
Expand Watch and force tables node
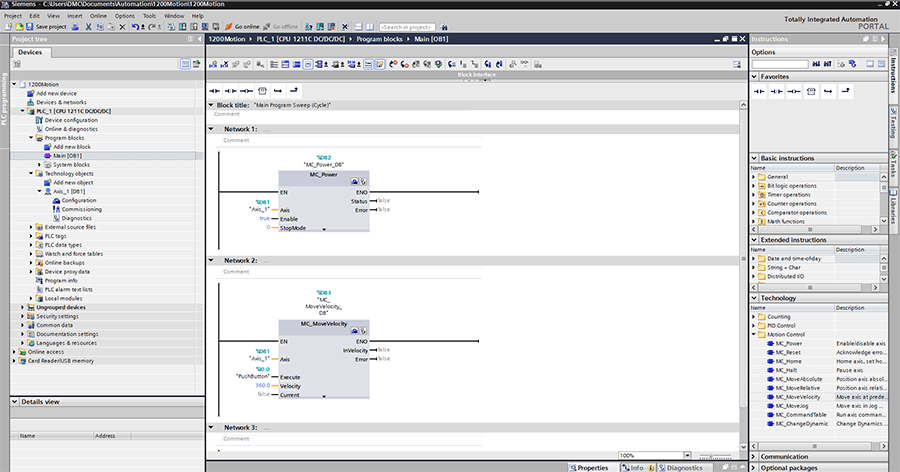point(31,254)
